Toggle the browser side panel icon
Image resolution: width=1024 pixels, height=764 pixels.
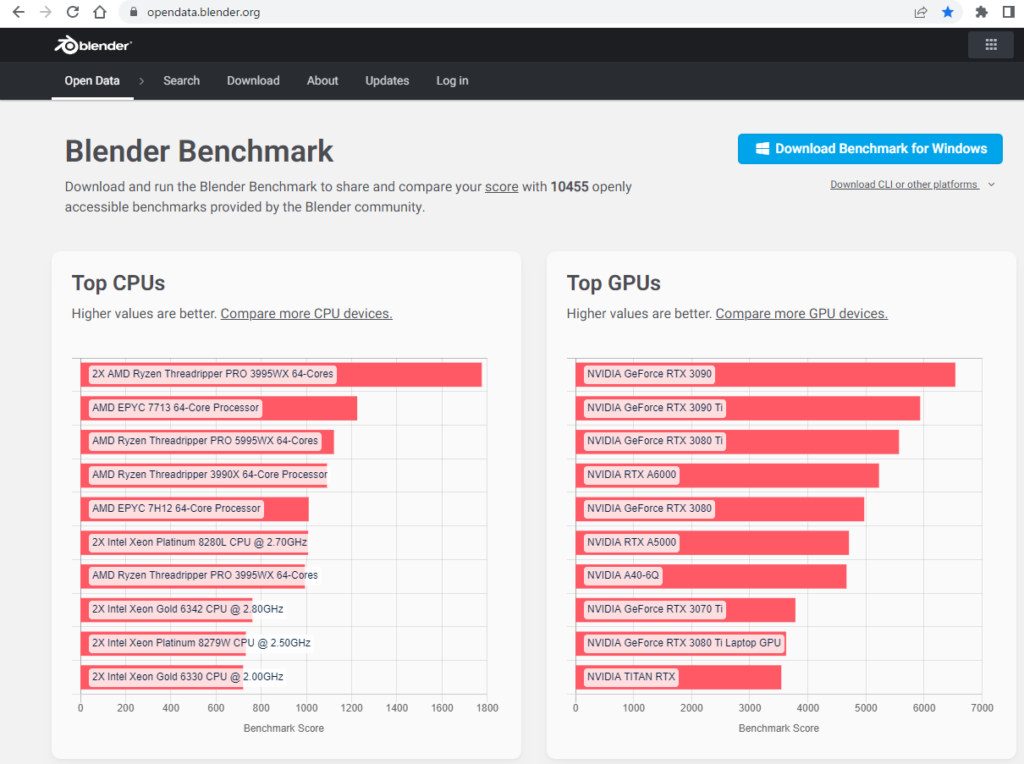tap(1007, 12)
